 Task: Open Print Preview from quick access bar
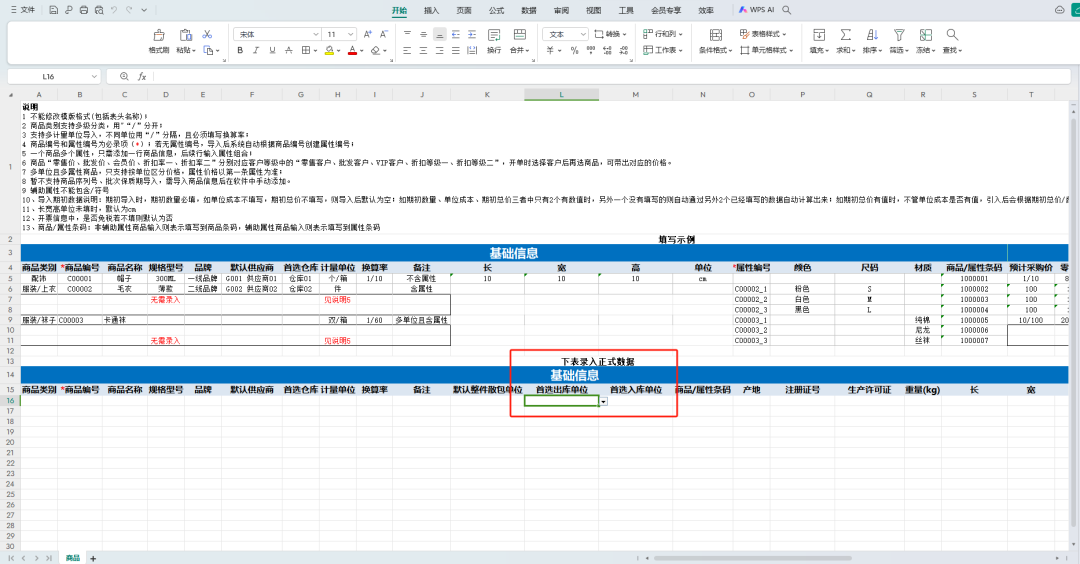click(x=99, y=10)
